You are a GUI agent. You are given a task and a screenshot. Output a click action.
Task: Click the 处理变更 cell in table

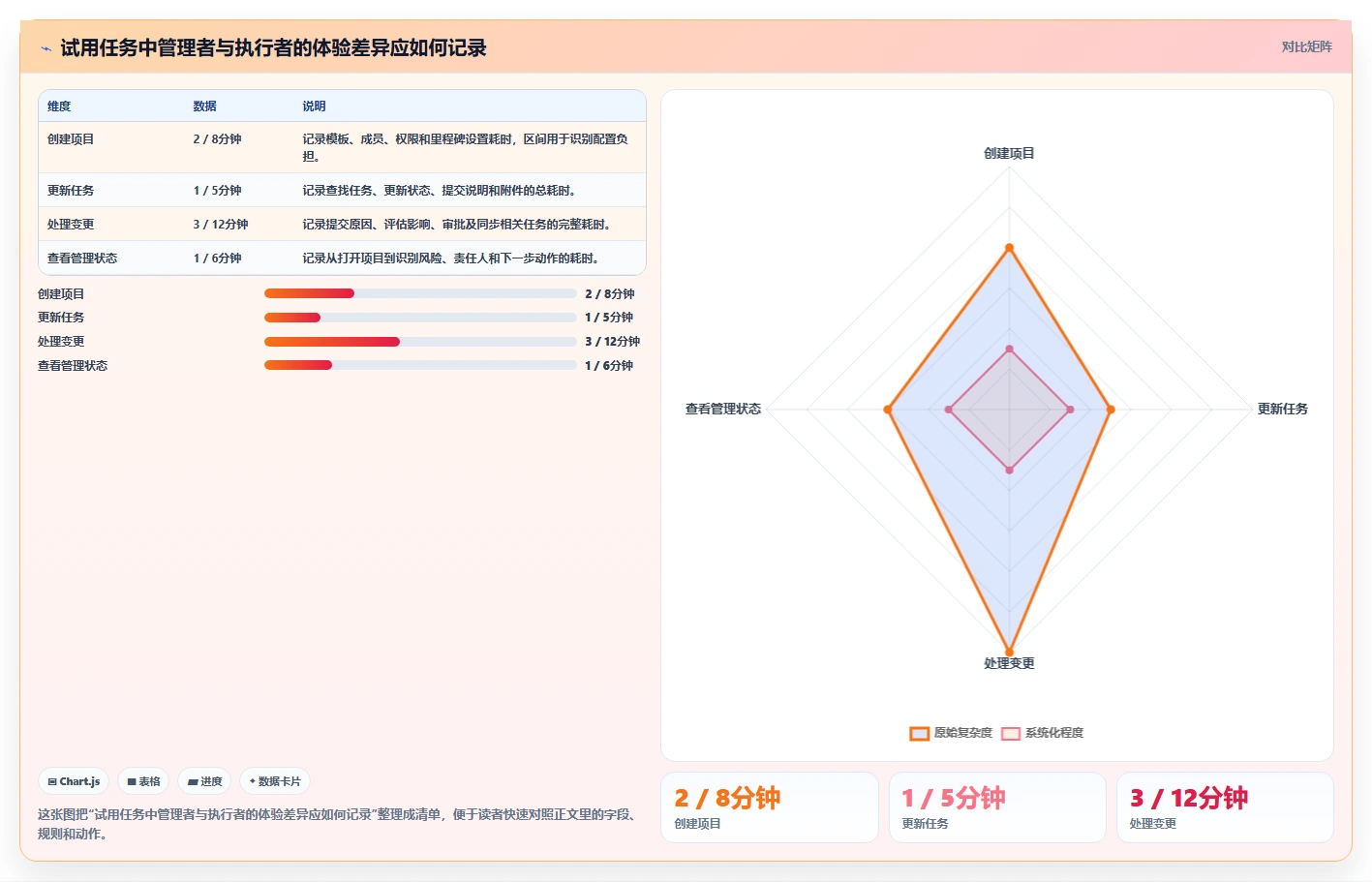[x=71, y=225]
